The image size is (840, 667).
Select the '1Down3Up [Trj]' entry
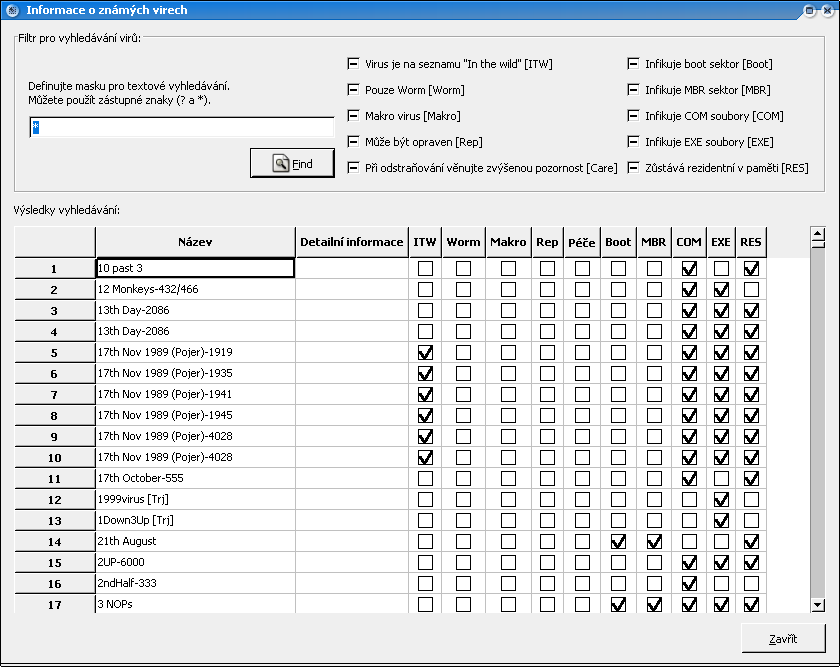(x=195, y=520)
